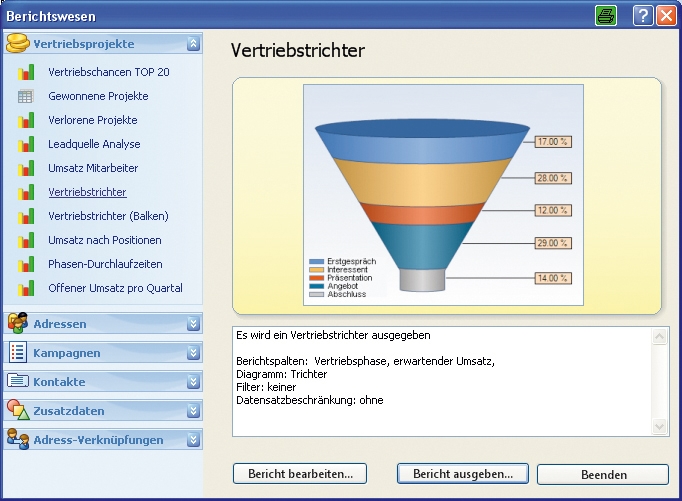682x501 pixels.
Task: Click the blue Erstgespräch legend swatch
Action: [317, 261]
